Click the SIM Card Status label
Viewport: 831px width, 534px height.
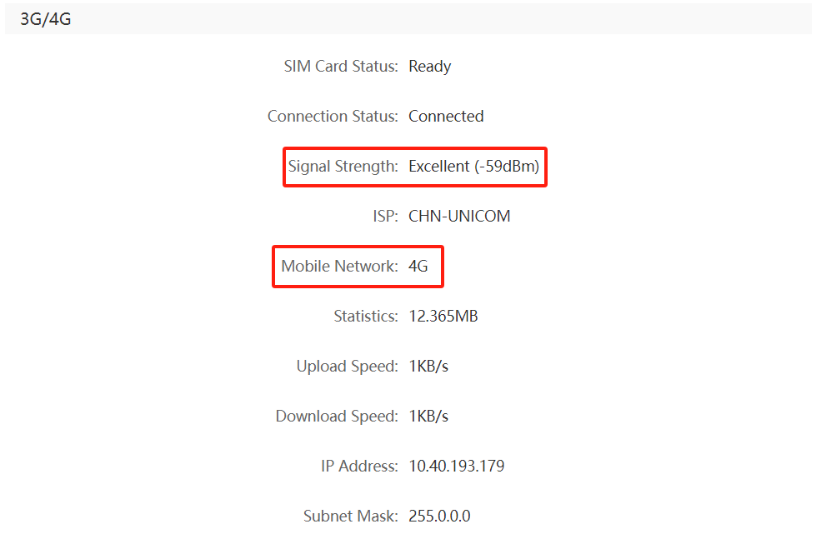coord(341,67)
